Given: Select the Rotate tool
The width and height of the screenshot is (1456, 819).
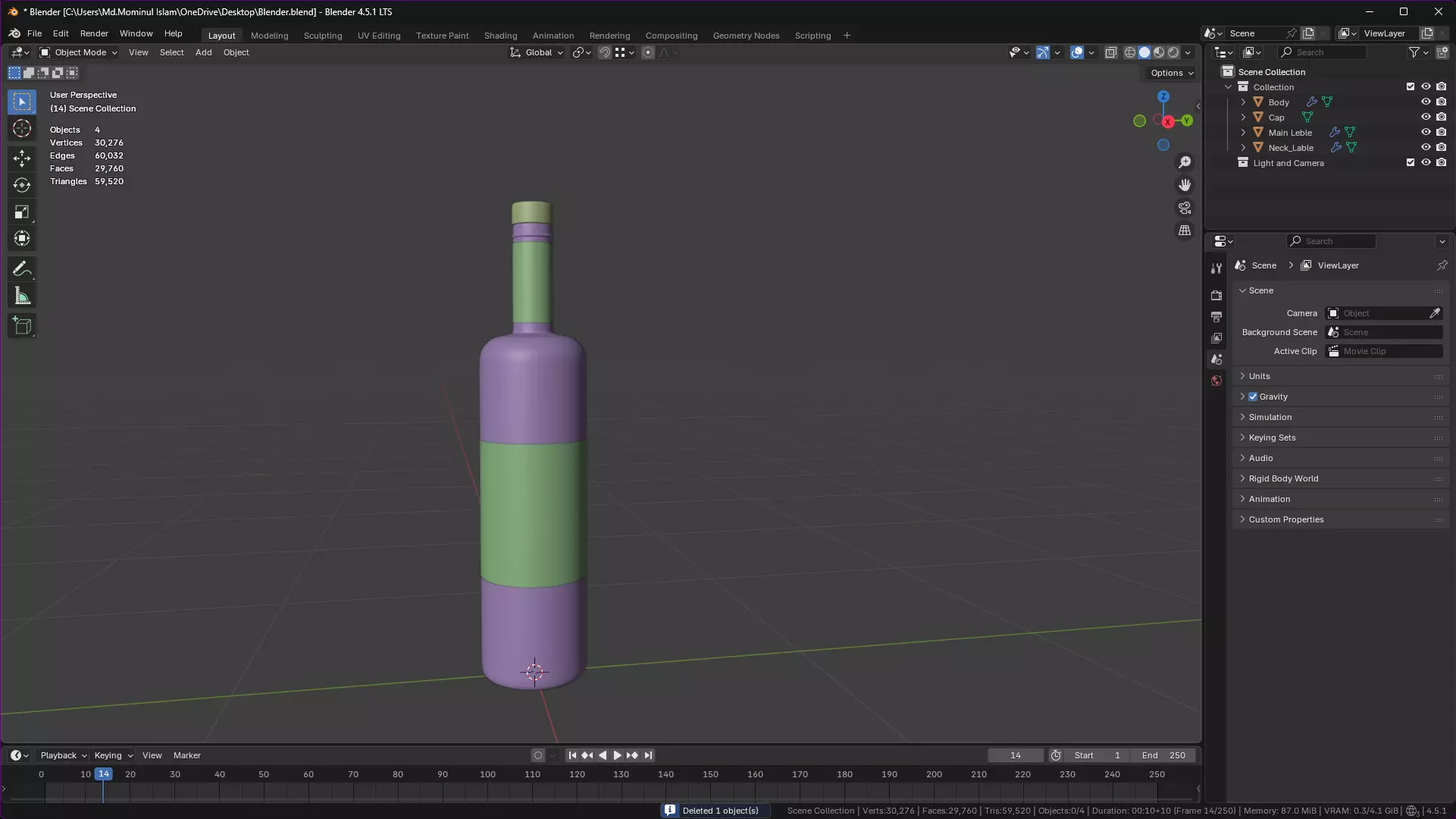Looking at the screenshot, I should (22, 185).
